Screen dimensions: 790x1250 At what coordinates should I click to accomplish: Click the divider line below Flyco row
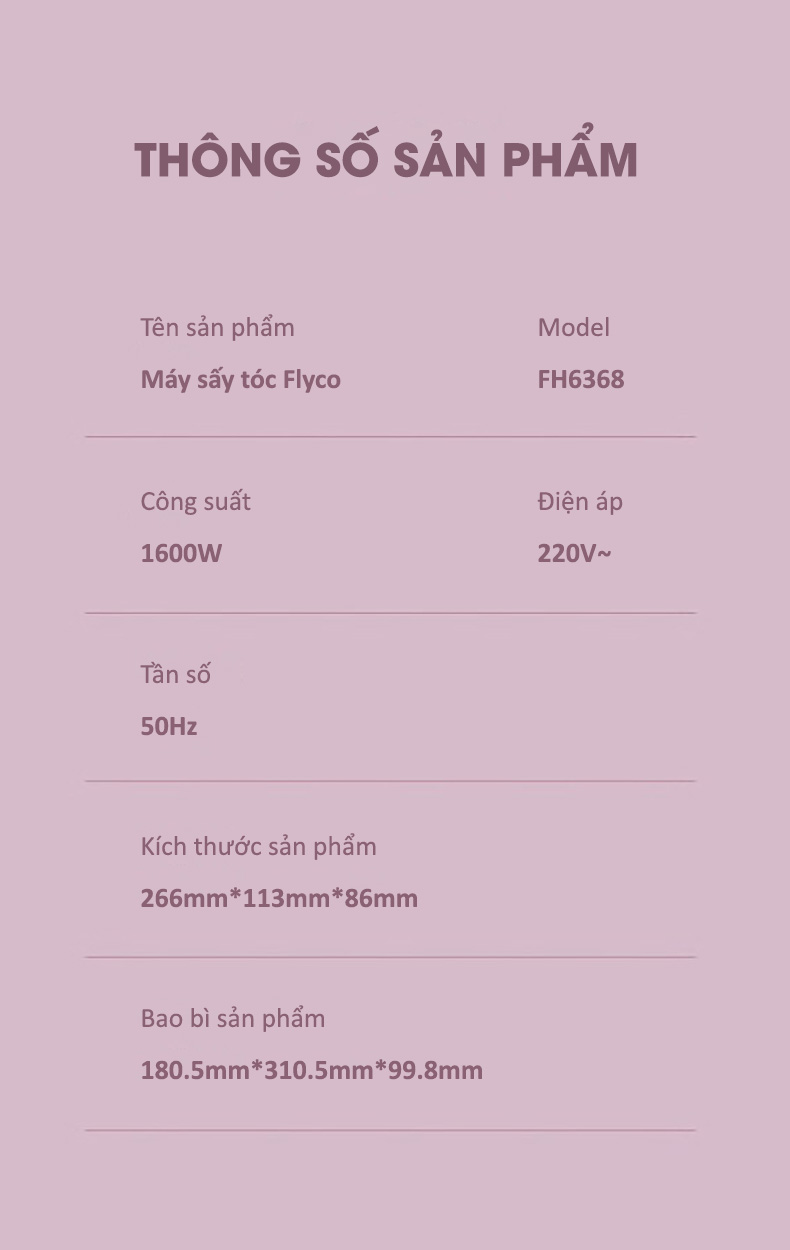pos(390,437)
